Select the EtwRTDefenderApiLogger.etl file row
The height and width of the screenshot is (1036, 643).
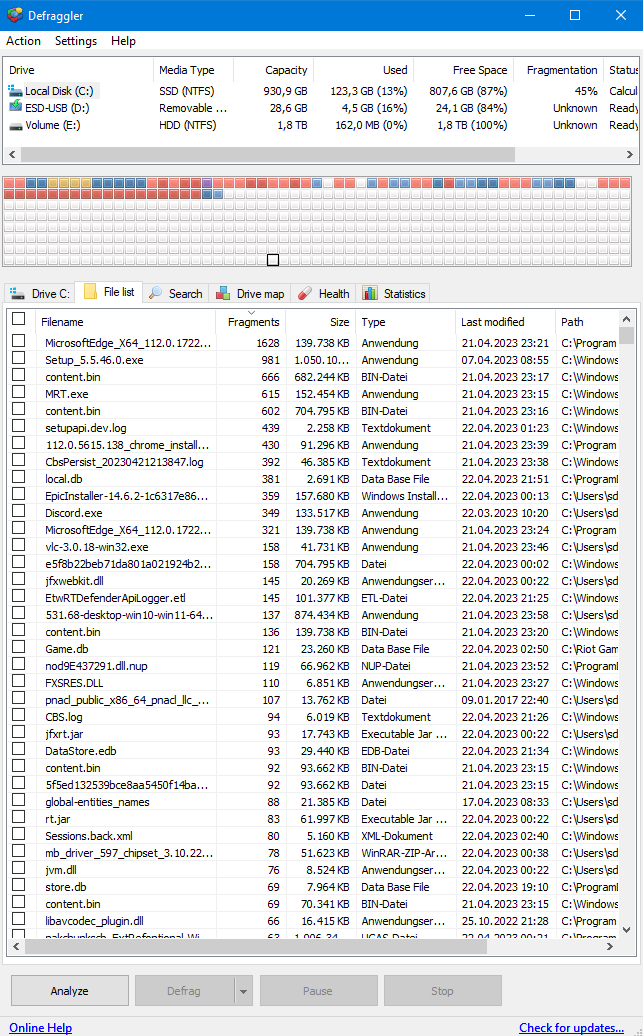(315, 598)
